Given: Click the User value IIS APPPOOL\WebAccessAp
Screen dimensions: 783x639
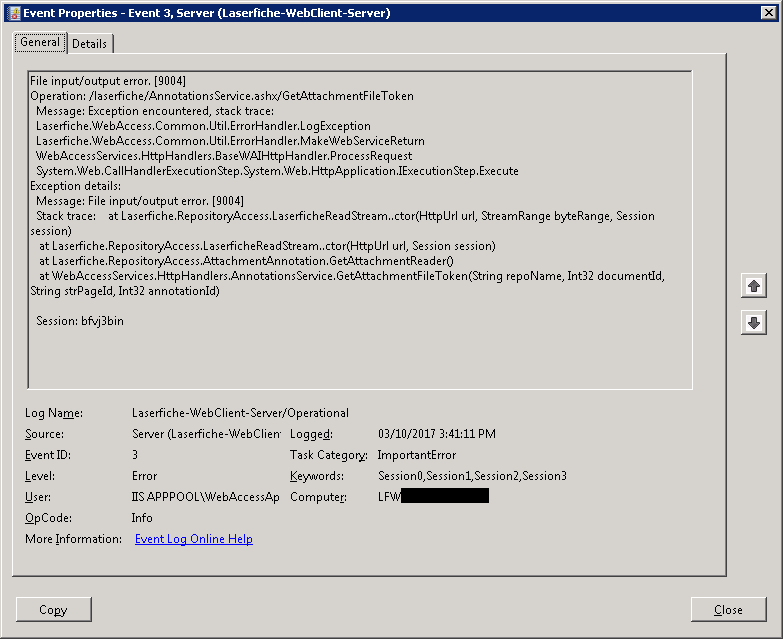Looking at the screenshot, I should (205, 497).
